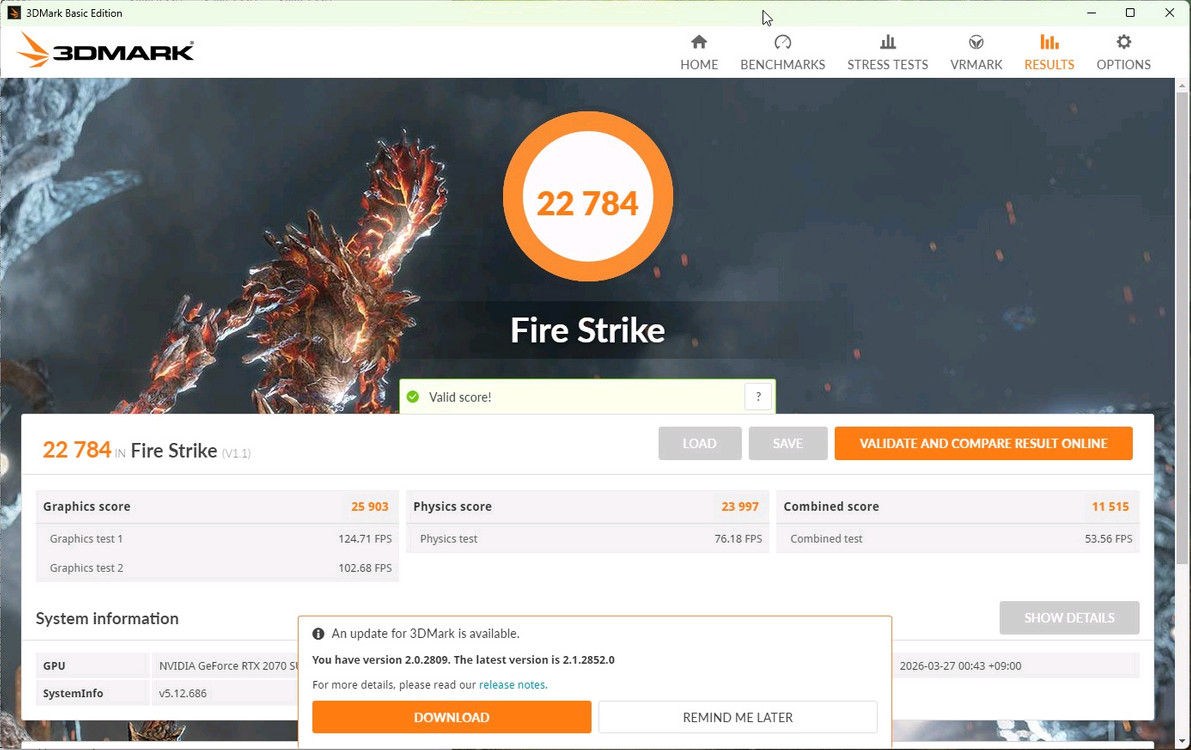
Task: Click the Home house icon
Action: click(699, 42)
